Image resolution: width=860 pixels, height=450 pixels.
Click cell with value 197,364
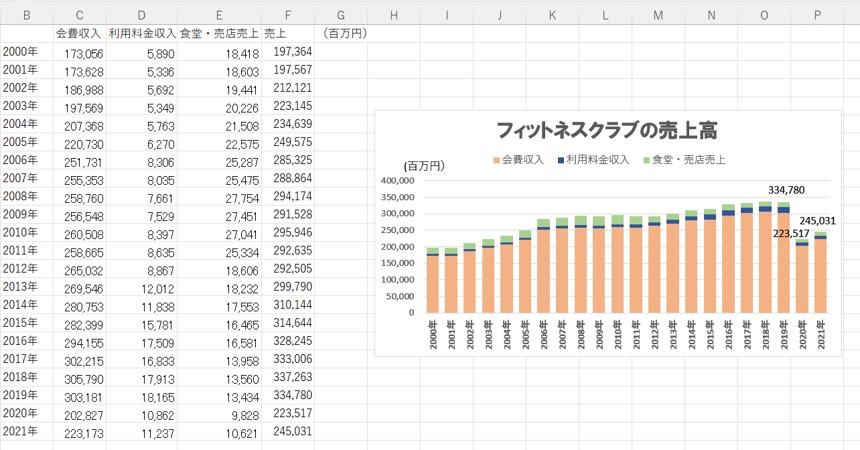288,52
